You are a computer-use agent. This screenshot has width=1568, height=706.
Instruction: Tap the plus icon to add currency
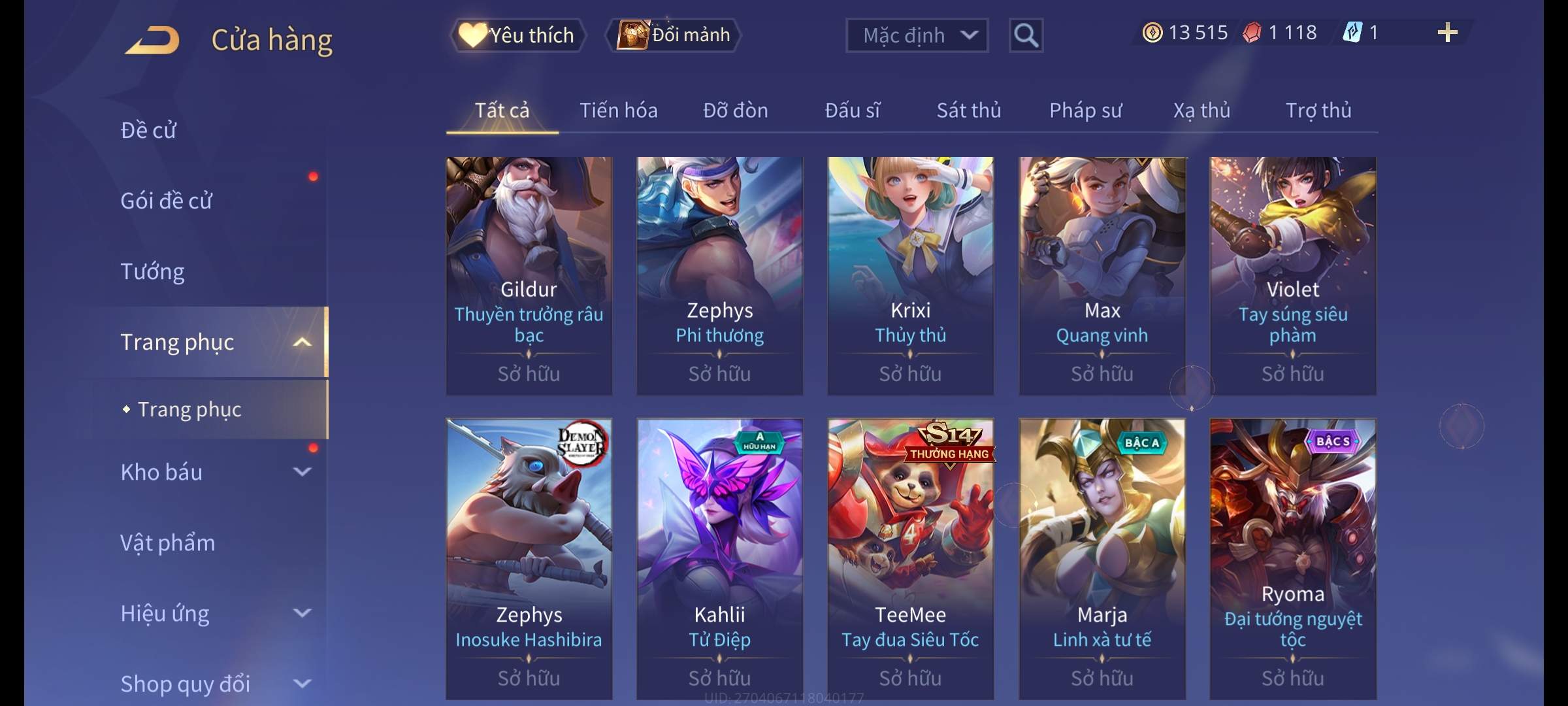[x=1448, y=33]
